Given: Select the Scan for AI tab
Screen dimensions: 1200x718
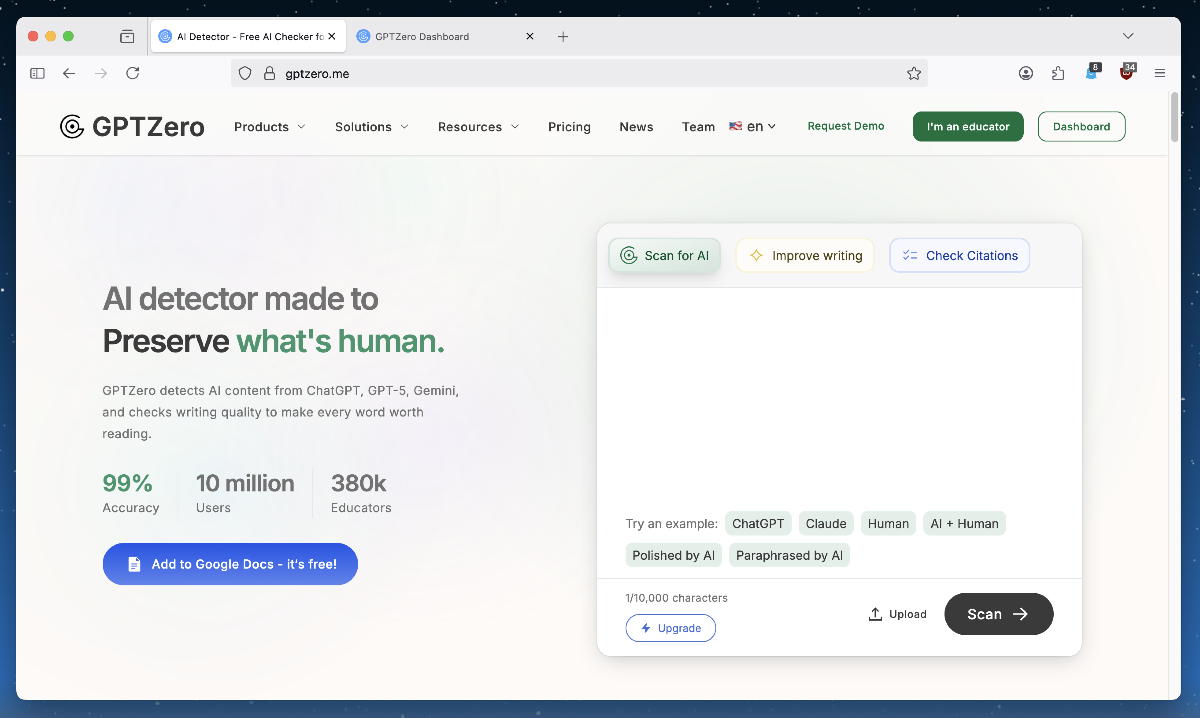Looking at the screenshot, I should 665,255.
